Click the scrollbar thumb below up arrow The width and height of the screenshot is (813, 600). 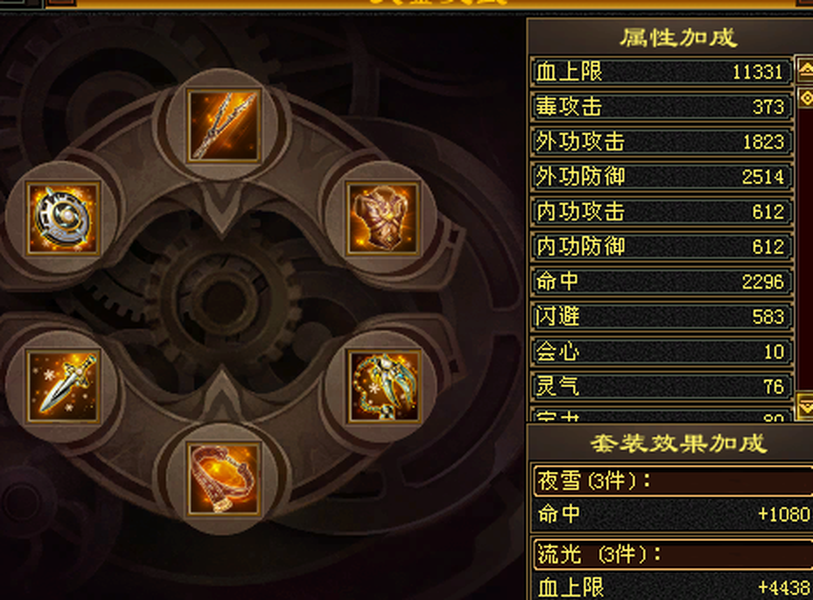pos(806,98)
